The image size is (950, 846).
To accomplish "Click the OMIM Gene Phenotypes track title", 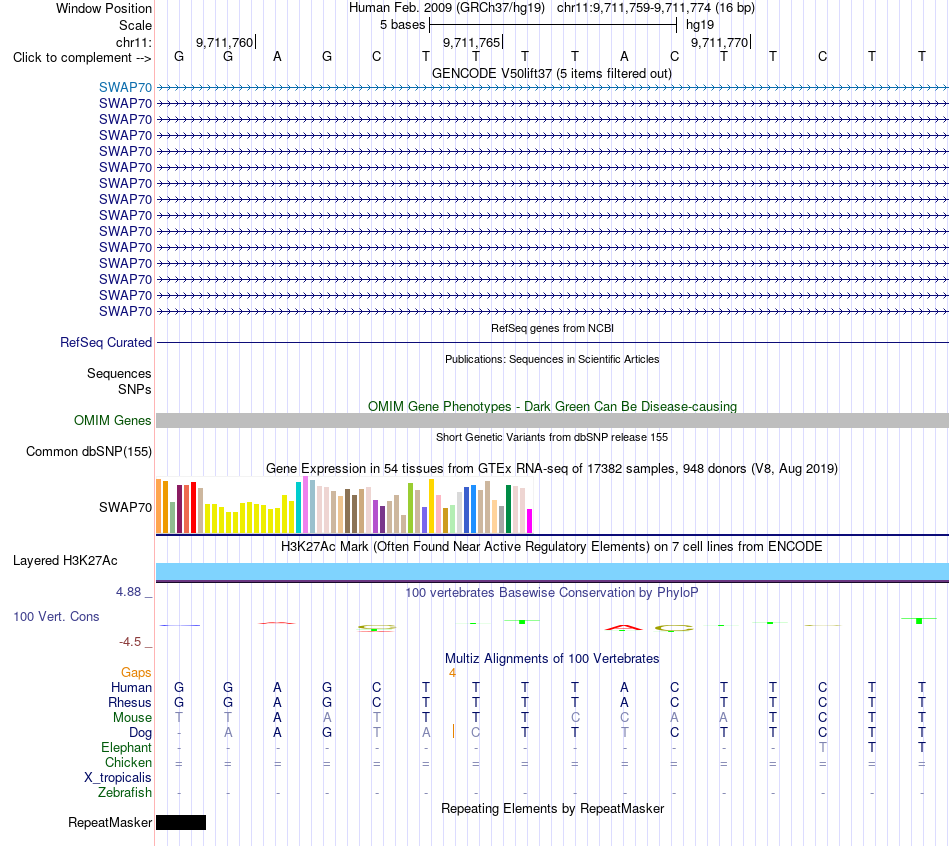I will pos(552,406).
